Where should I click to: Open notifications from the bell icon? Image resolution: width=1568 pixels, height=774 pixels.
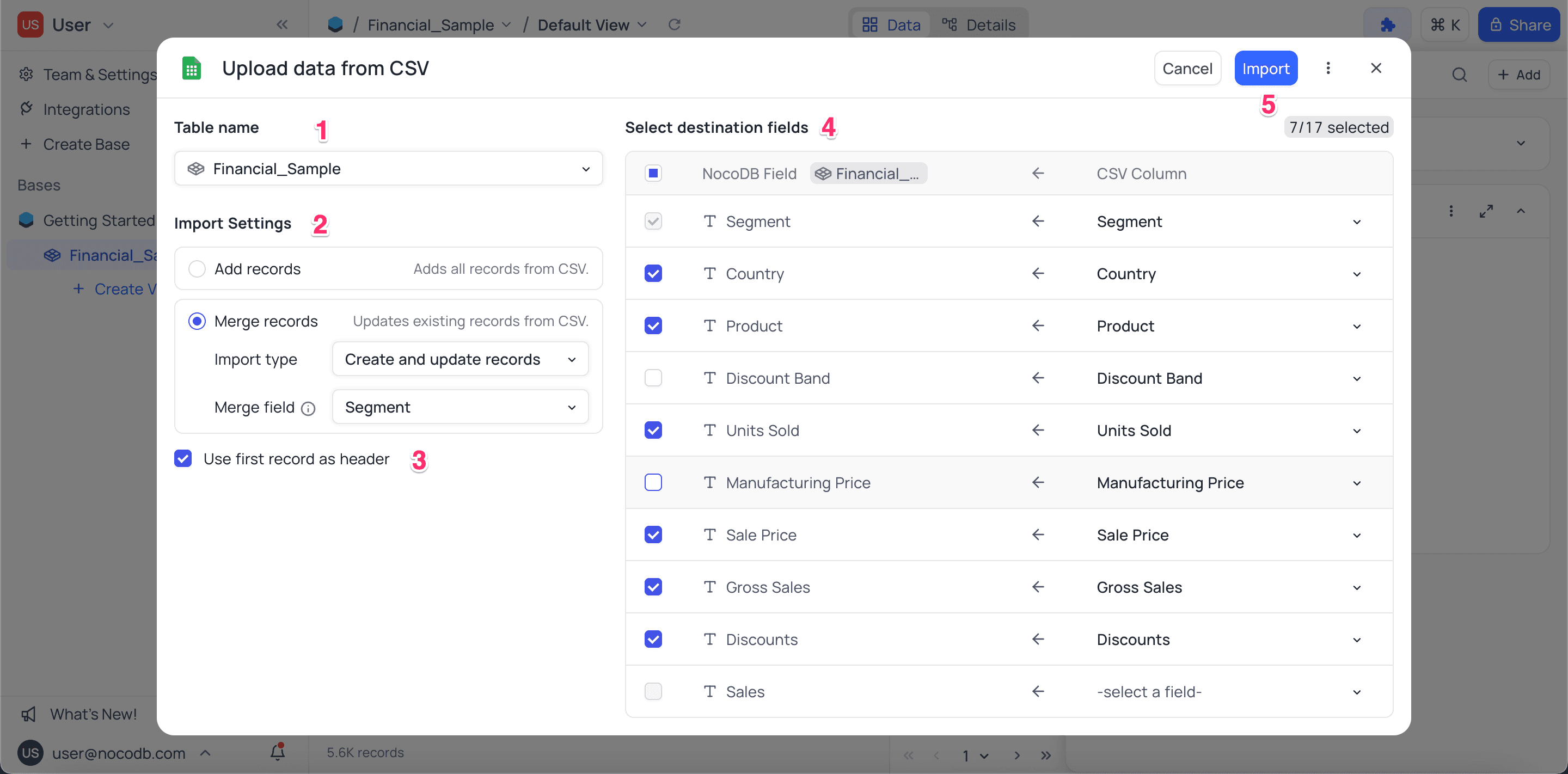point(278,753)
